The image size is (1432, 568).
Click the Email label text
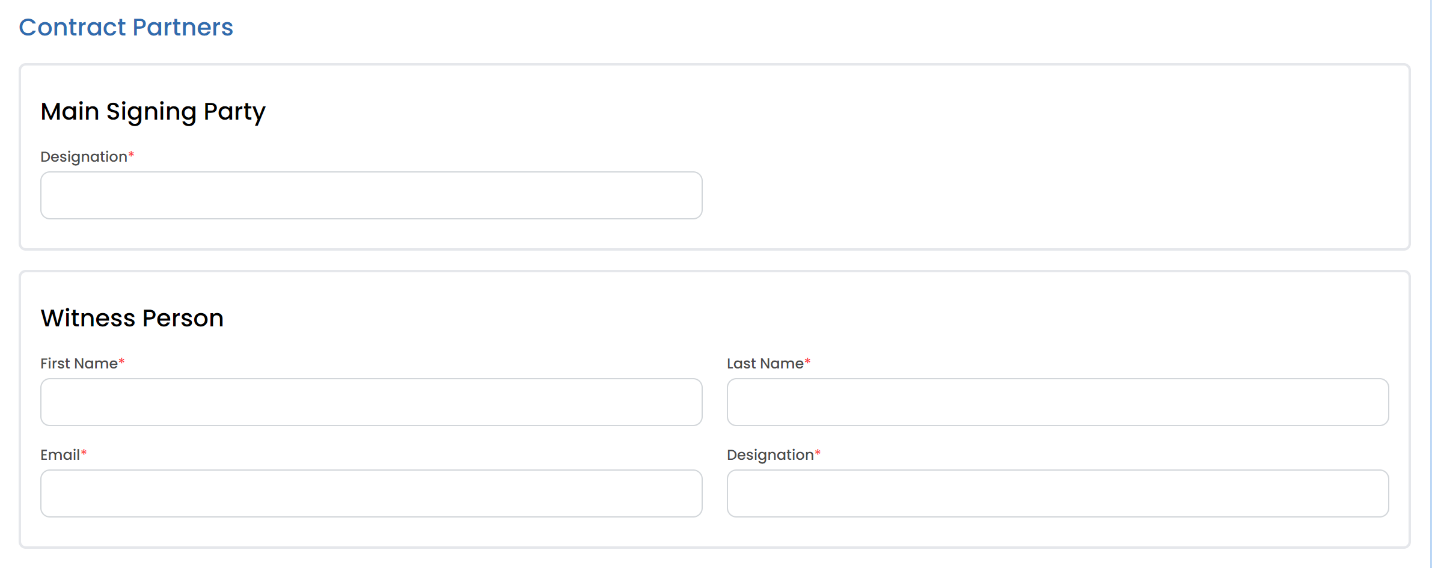[60, 455]
